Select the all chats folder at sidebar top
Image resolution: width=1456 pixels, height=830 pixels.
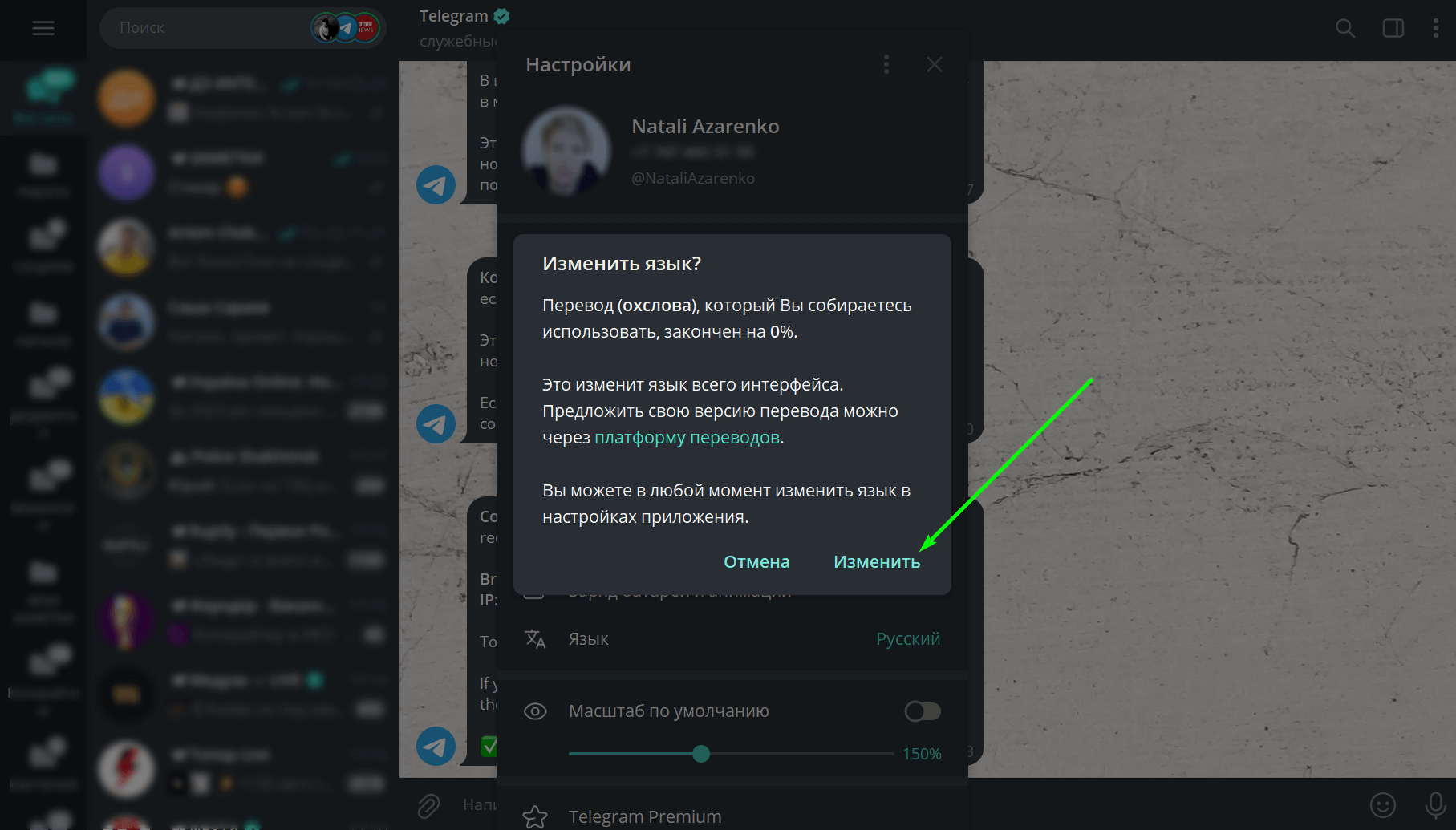[43, 96]
